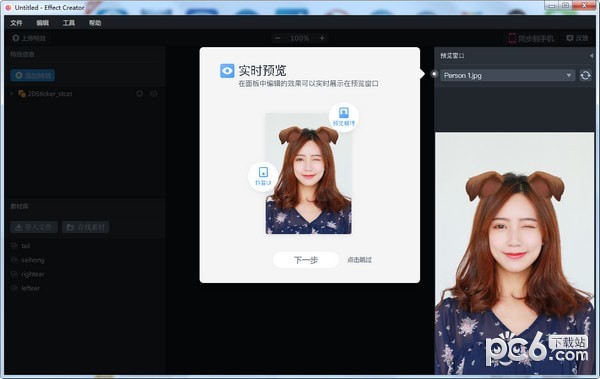
Task: Click the model image in the dialog
Action: 308,173
